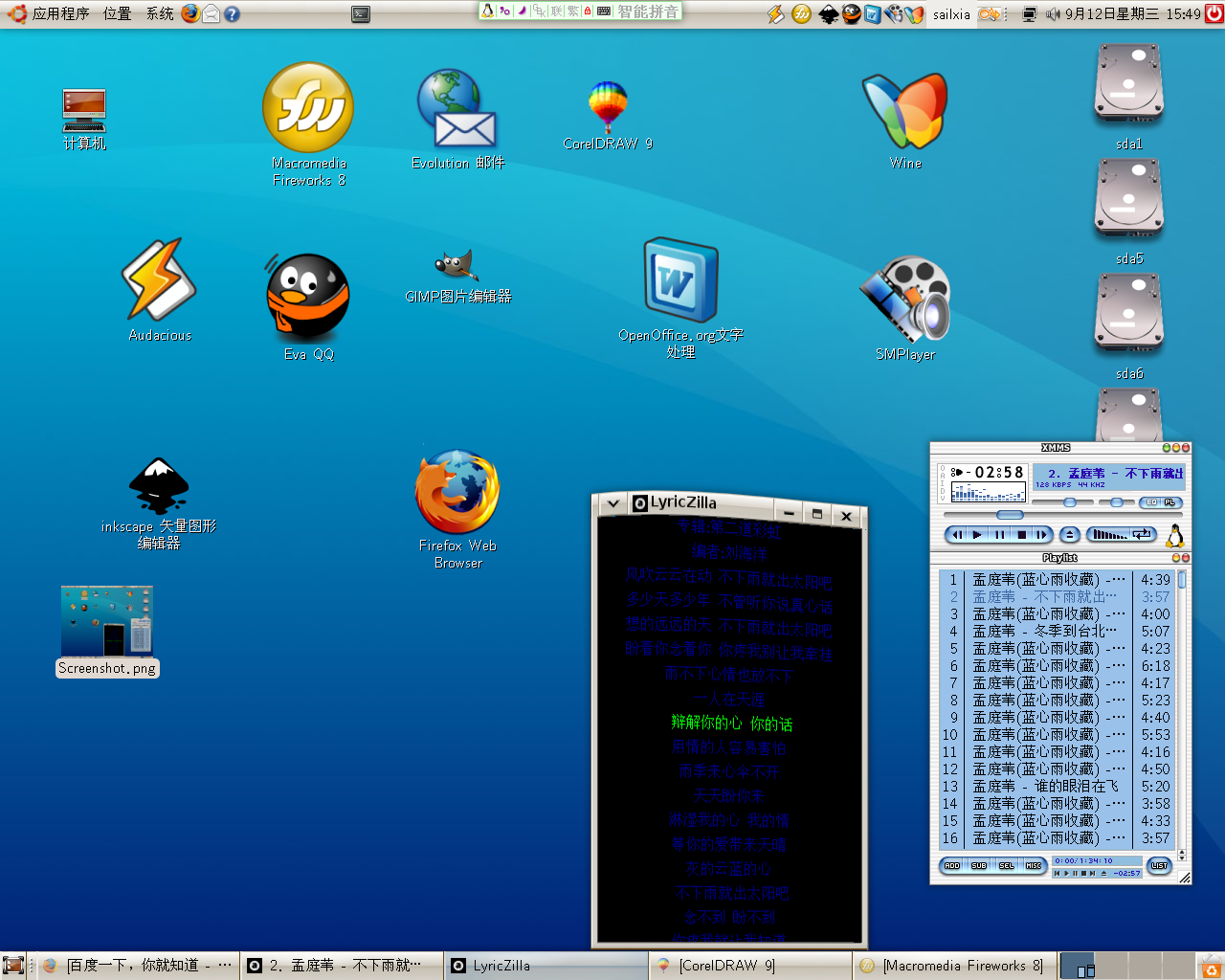The image size is (1225, 980).
Task: Click the XMMS volume slider
Action: (1062, 502)
